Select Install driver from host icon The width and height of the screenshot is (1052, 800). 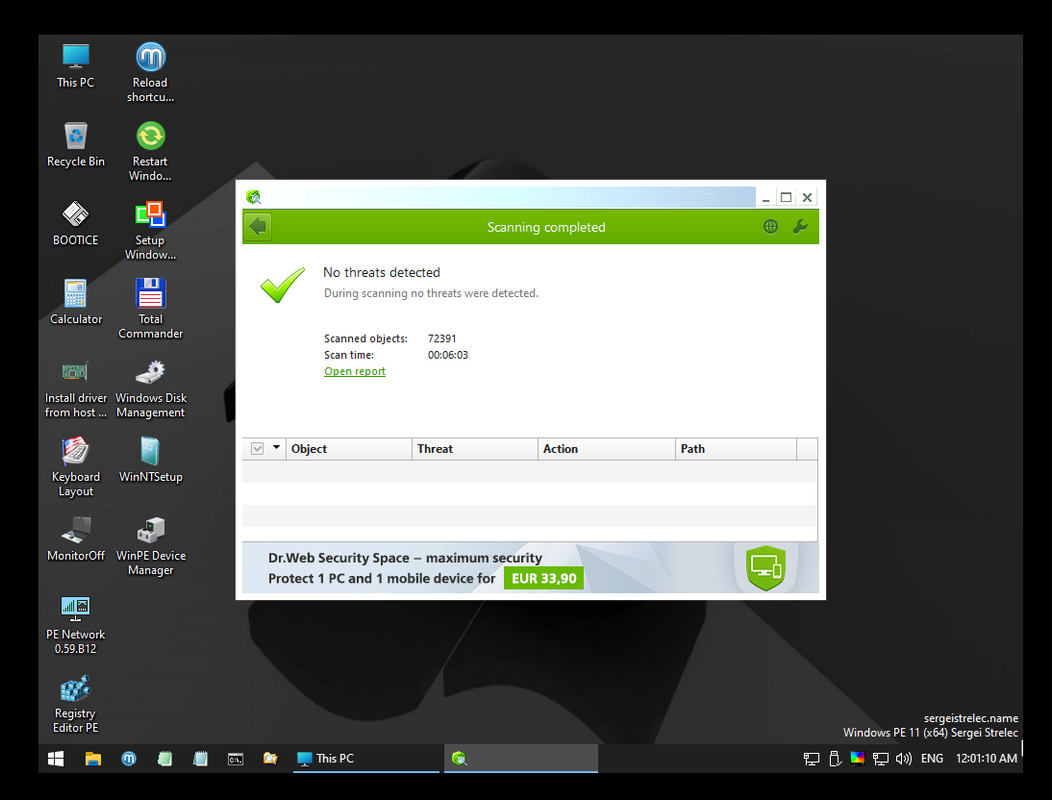click(x=75, y=388)
